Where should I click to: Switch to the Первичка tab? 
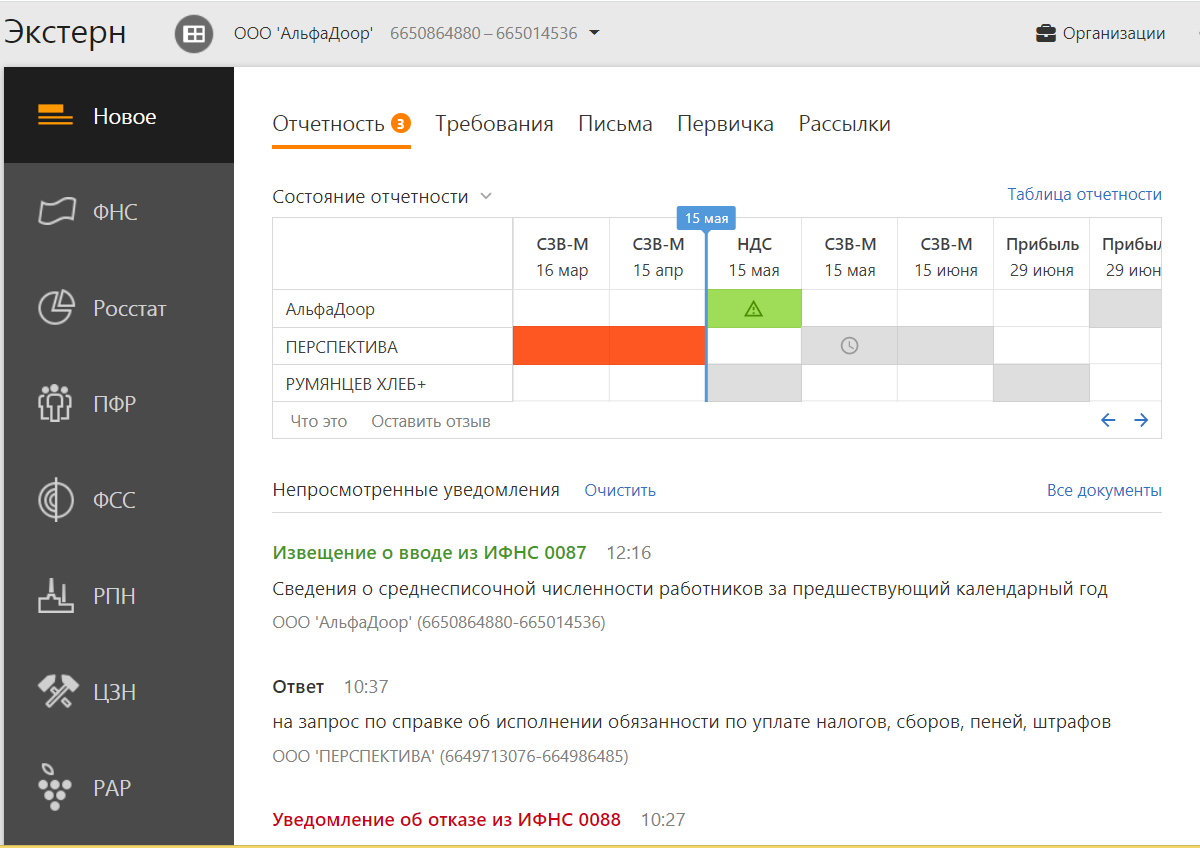click(725, 124)
